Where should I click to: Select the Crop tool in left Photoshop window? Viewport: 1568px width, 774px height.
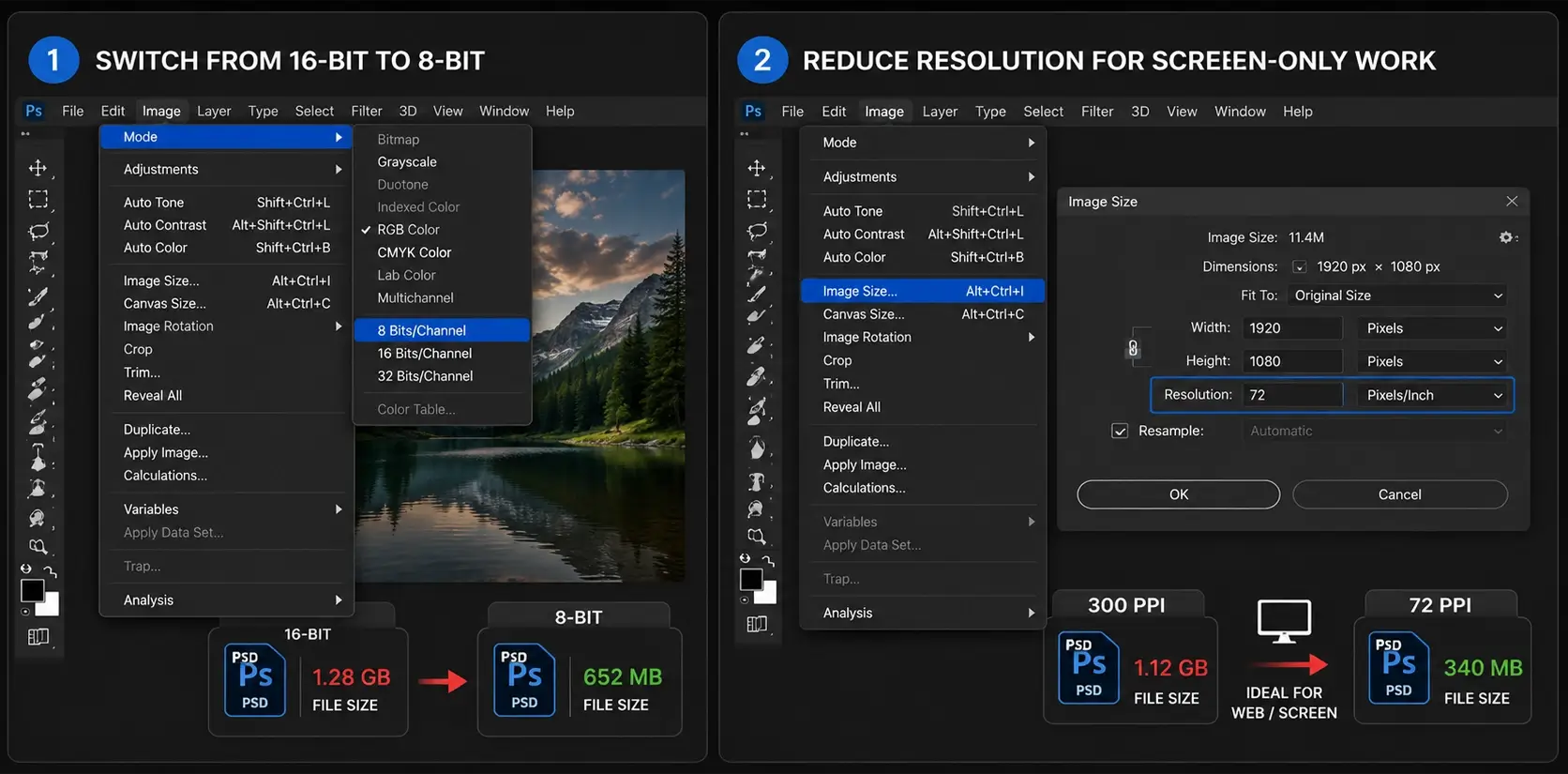point(38,262)
